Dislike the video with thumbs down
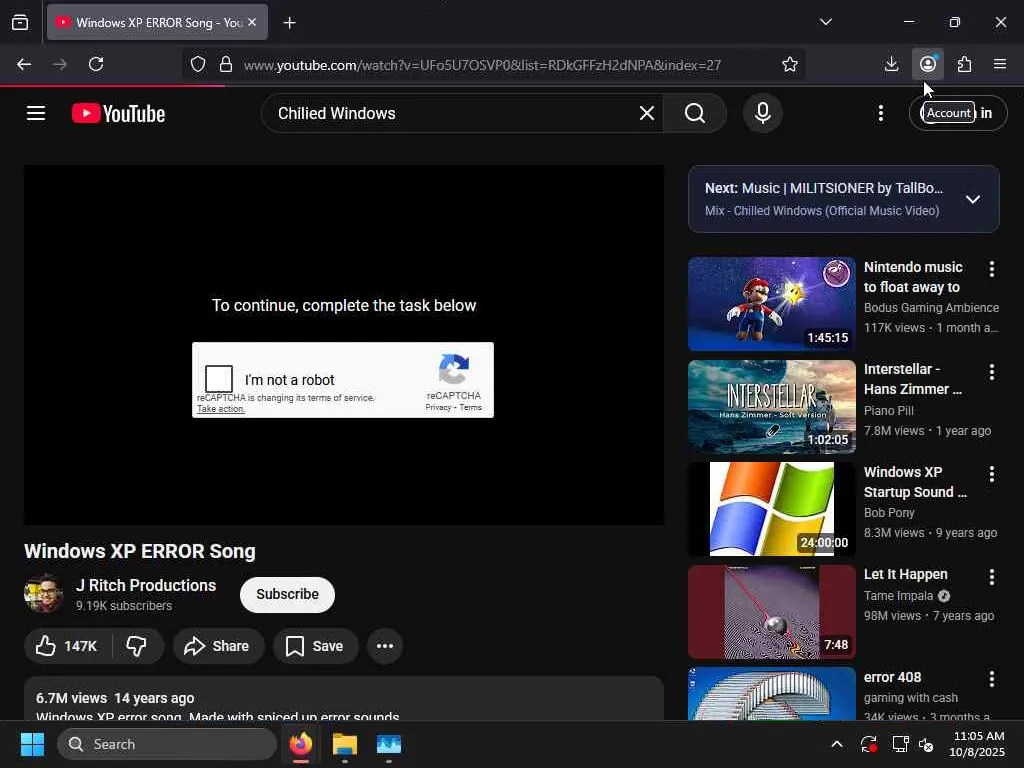Image resolution: width=1024 pixels, height=768 pixels. (136, 647)
